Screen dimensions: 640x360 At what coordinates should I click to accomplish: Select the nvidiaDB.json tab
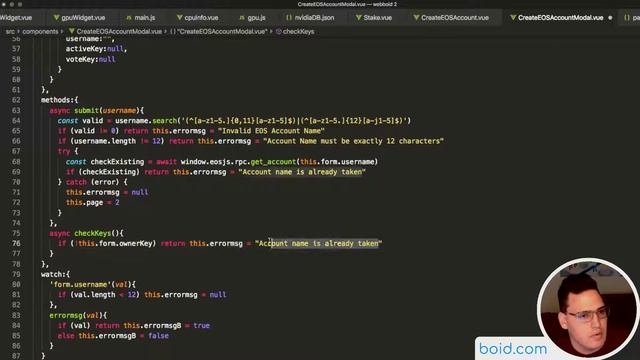pyautogui.click(x=310, y=18)
